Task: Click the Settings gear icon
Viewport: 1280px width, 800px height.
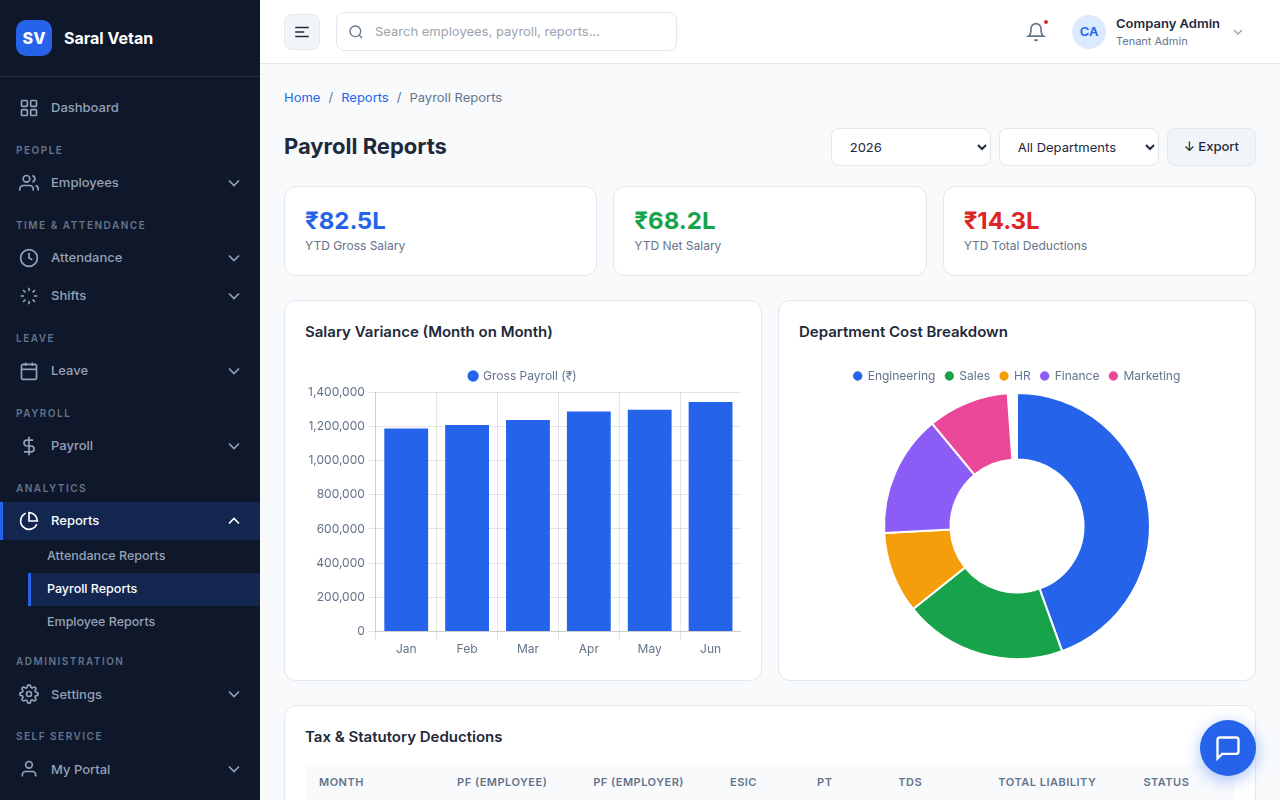Action: click(x=29, y=694)
